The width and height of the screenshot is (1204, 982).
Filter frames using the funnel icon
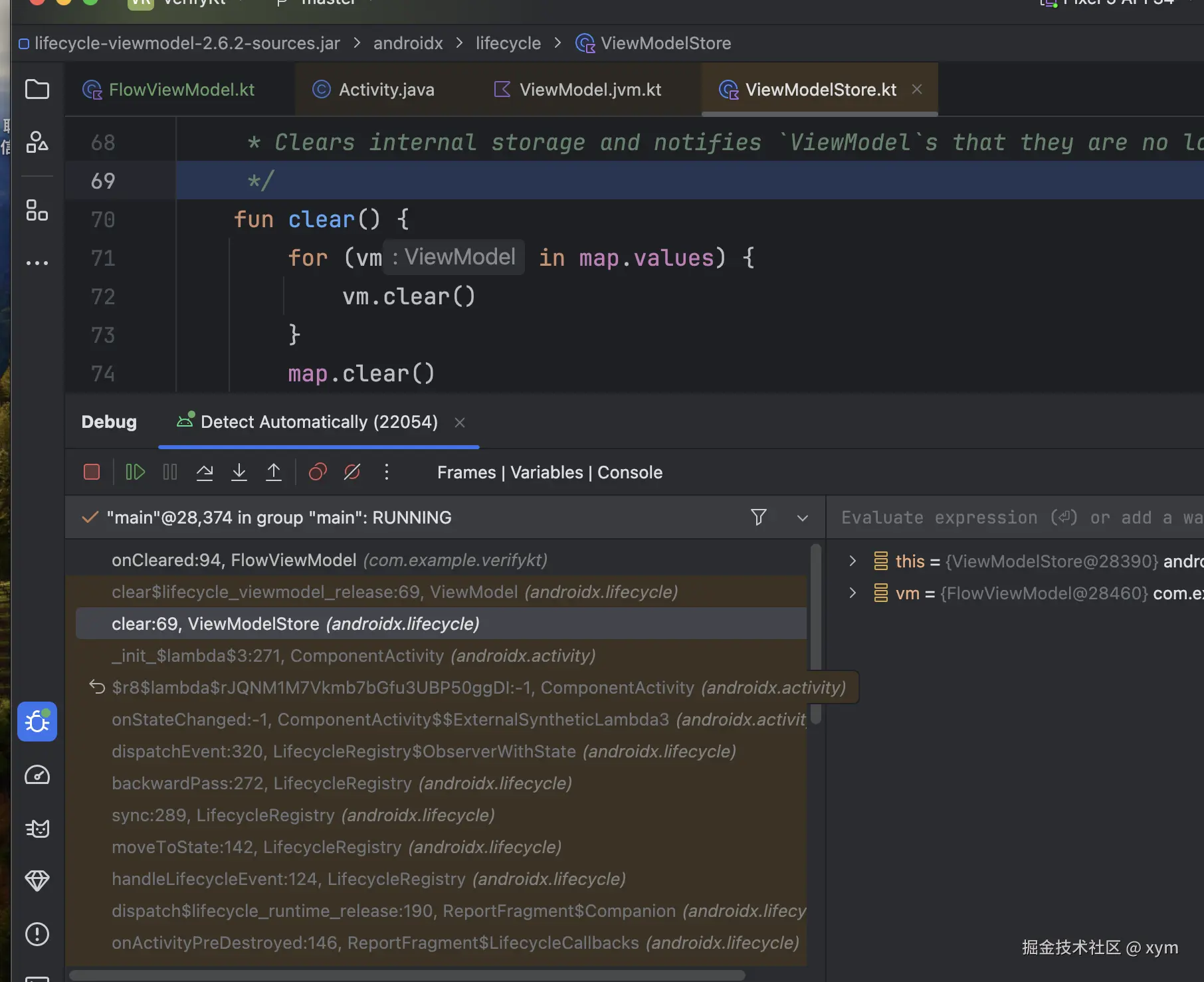coord(759,518)
